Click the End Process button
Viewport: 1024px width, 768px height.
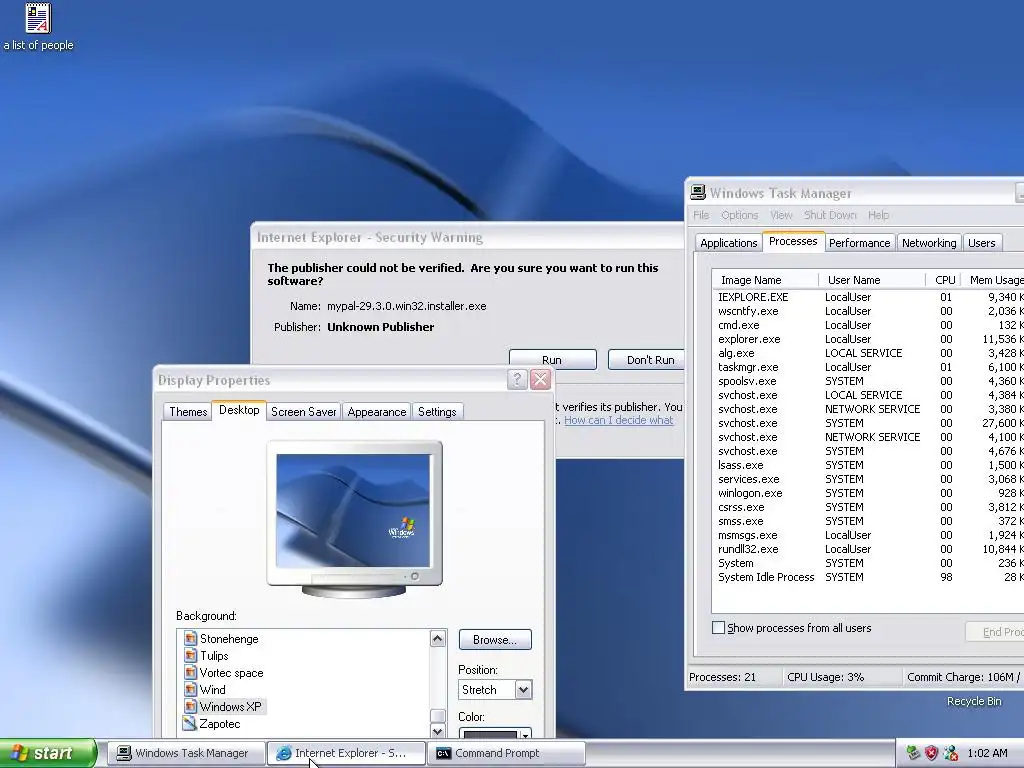pos(995,632)
